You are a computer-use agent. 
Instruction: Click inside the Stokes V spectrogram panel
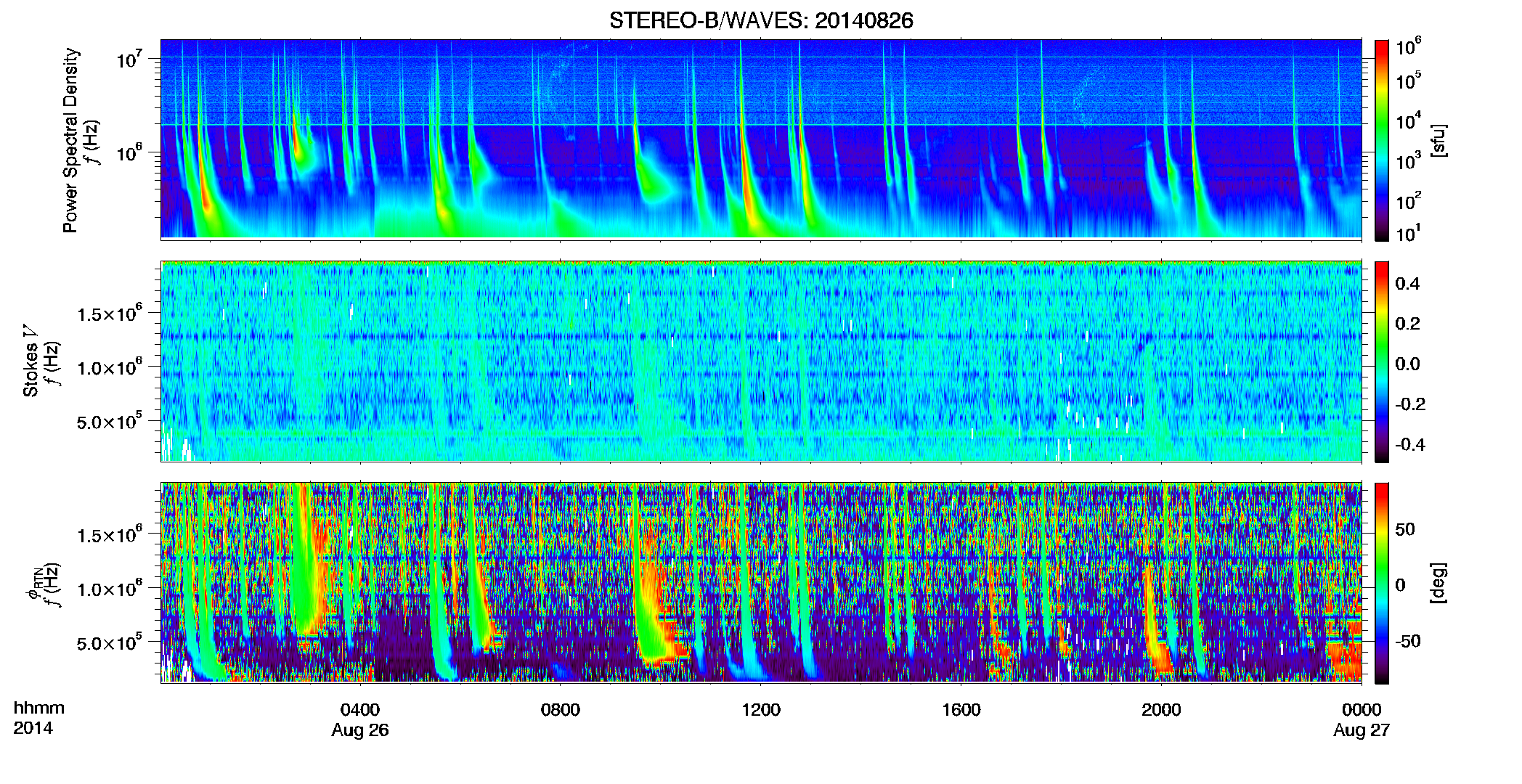[761, 361]
